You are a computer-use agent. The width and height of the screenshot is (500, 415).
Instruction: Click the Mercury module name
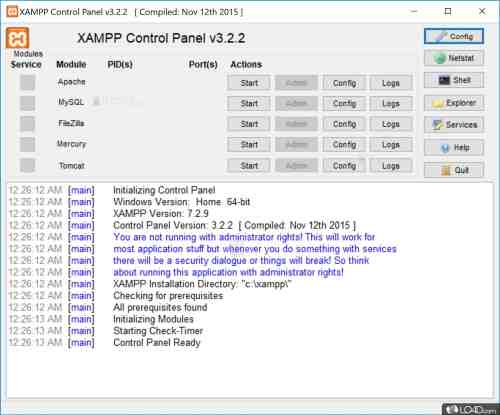71,144
